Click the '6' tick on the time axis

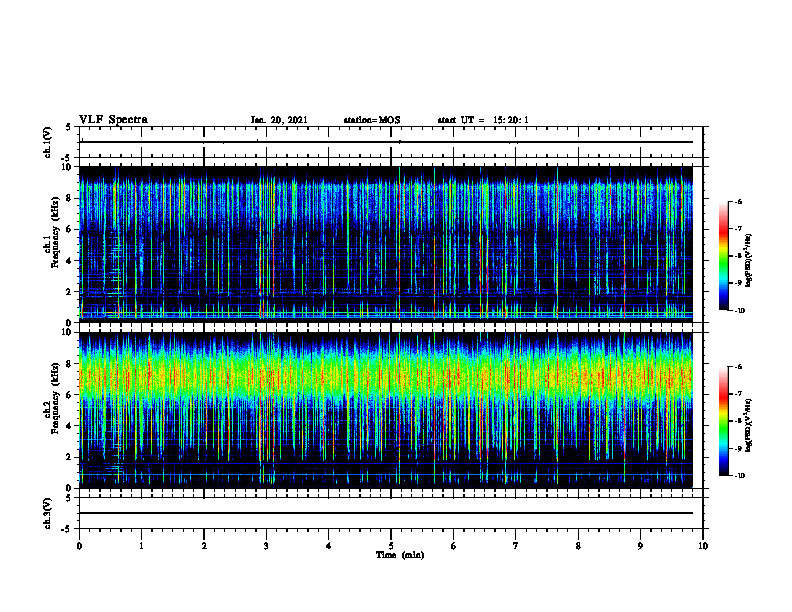coord(454,546)
